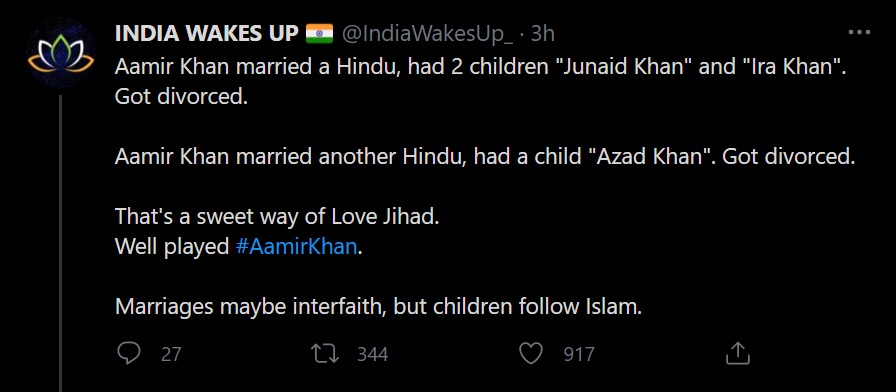Click the reply speech bubble icon
Image resolution: width=896 pixels, height=392 pixels.
(129, 353)
